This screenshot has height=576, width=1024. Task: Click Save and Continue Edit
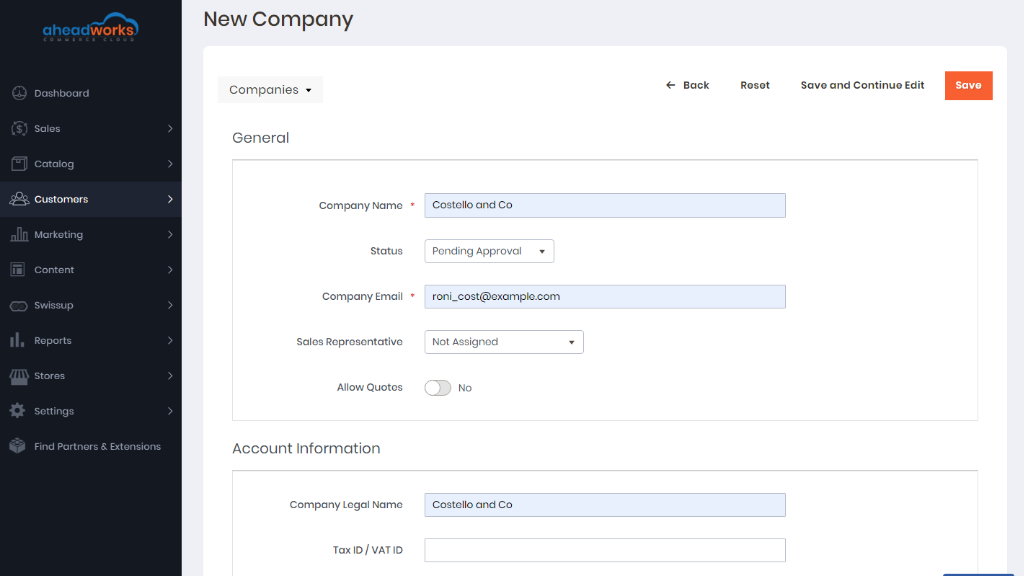(862, 86)
